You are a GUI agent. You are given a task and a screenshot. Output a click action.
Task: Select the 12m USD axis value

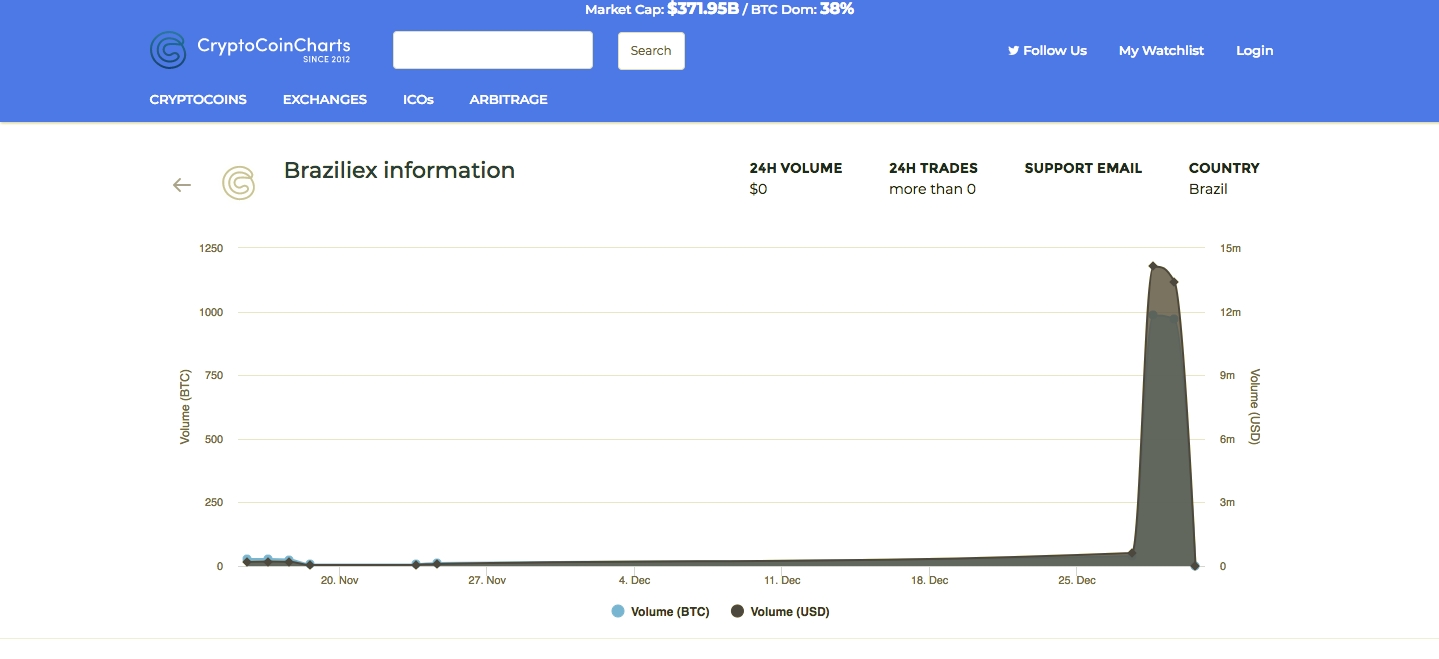click(x=1230, y=312)
